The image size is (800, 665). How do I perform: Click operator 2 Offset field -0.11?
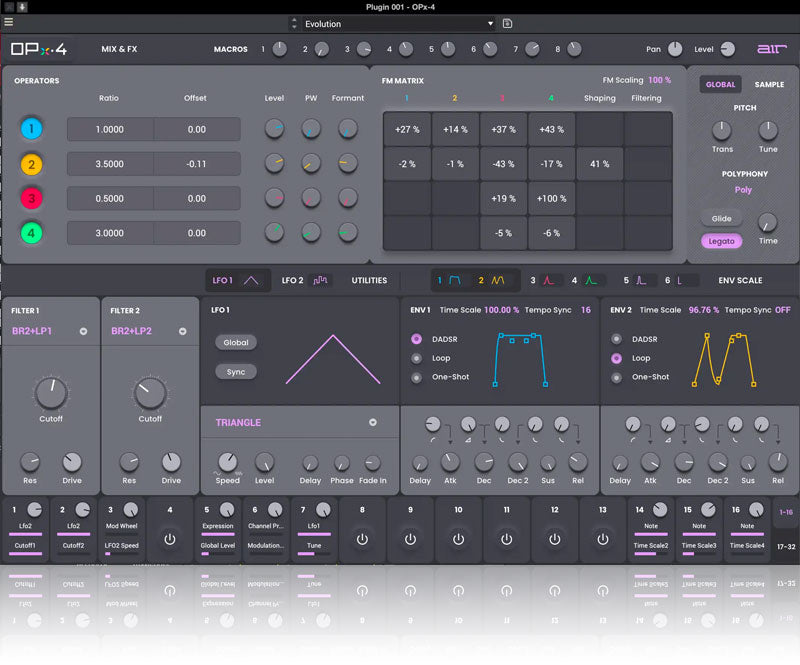pos(196,164)
